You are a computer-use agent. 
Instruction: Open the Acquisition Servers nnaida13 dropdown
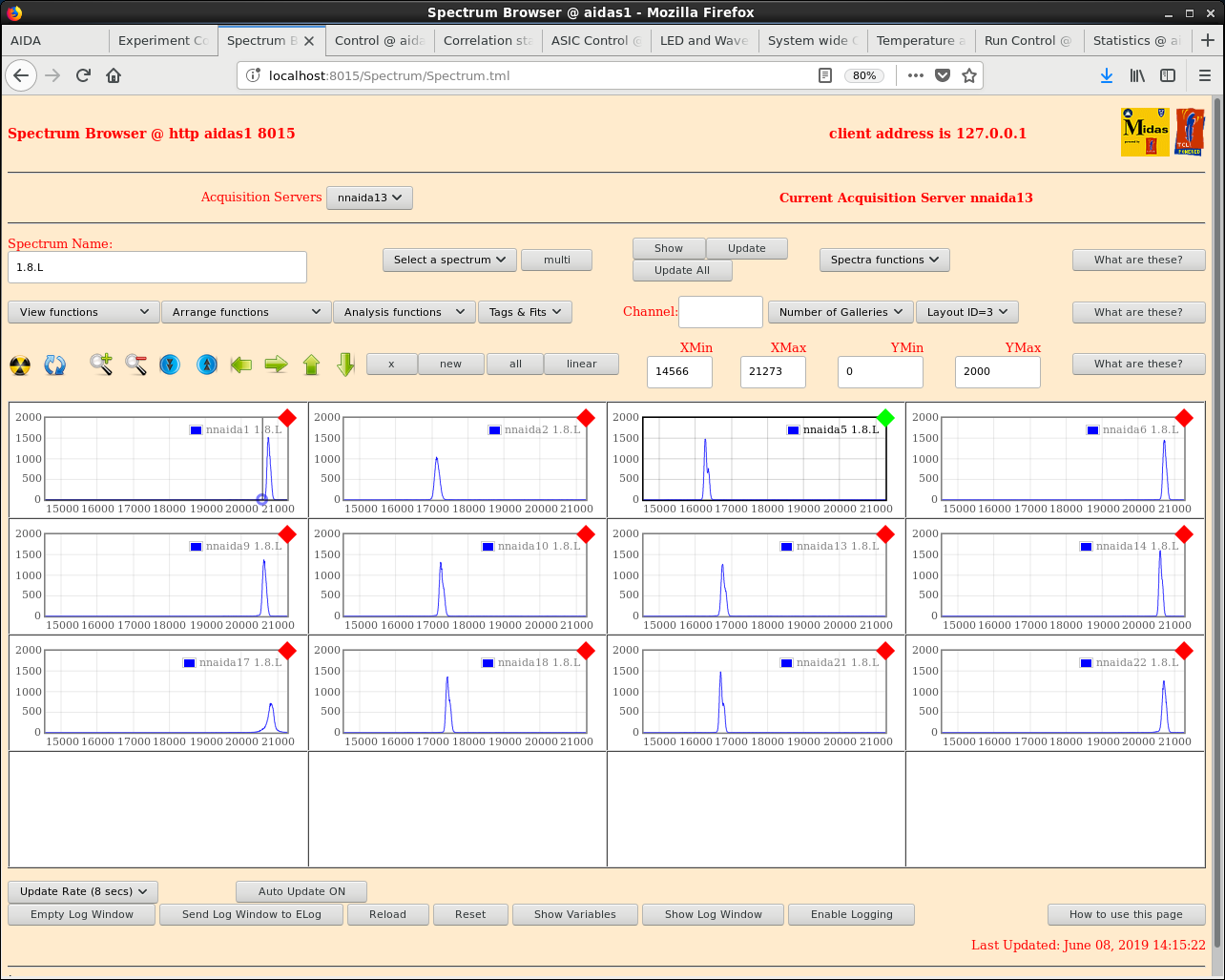369,198
